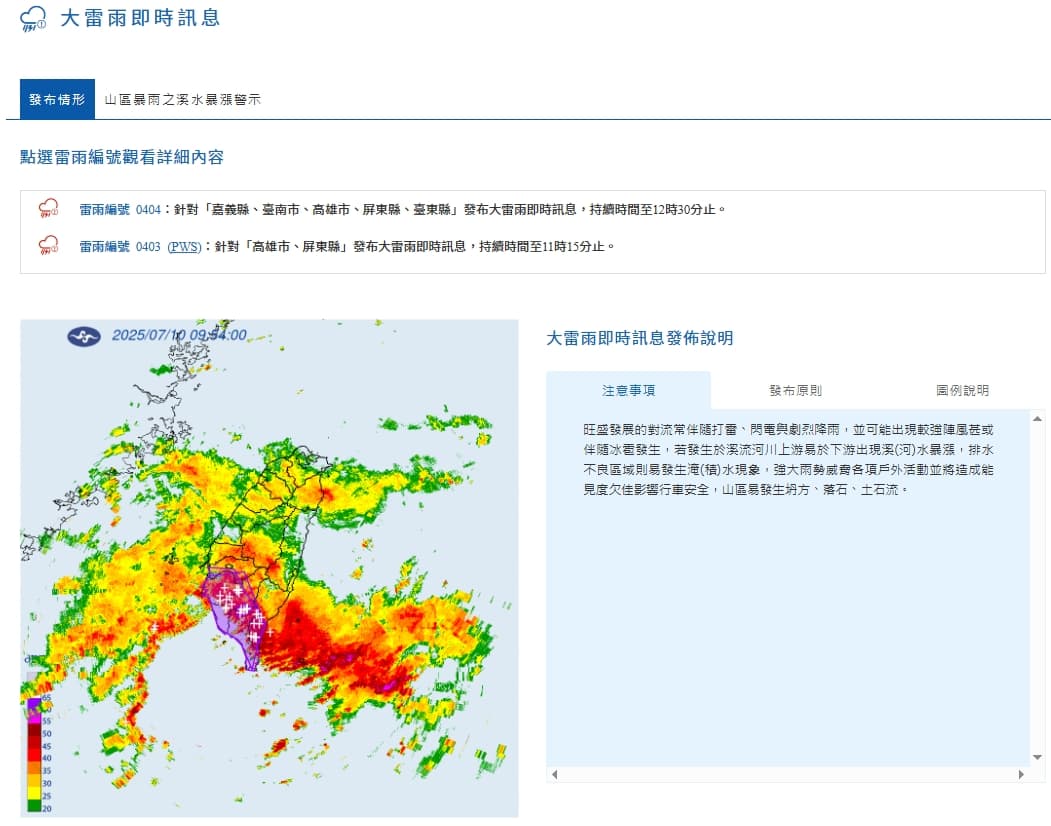Click the radar timestamp 2025/07/10 09:54:00
This screenshot has height=826, width=1051.
tap(179, 335)
